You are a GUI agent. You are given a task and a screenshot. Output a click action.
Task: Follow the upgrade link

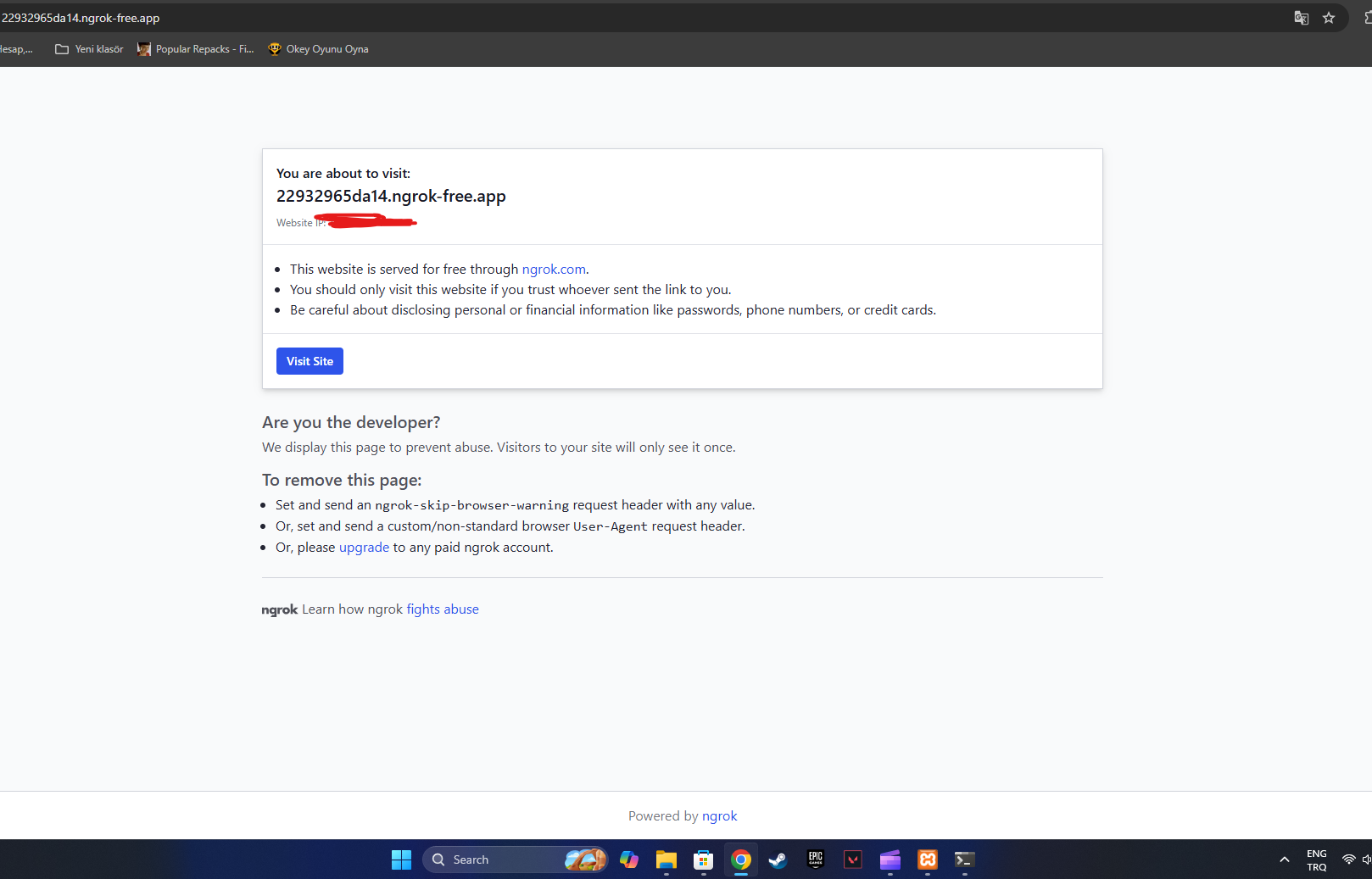click(x=364, y=548)
